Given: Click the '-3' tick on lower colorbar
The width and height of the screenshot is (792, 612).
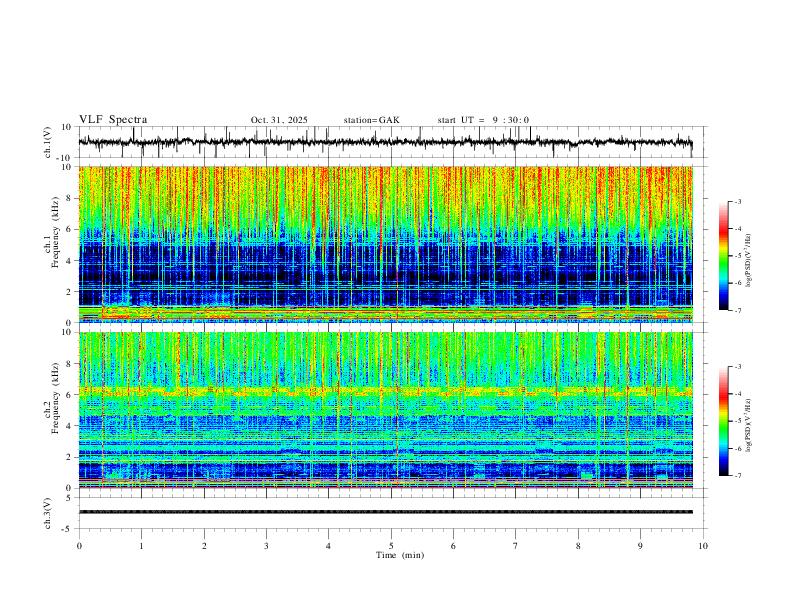Looking at the screenshot, I should [737, 367].
